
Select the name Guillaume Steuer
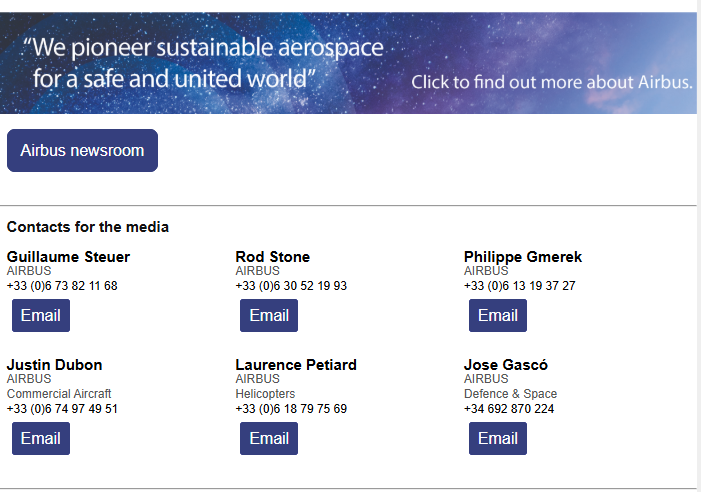(x=68, y=257)
